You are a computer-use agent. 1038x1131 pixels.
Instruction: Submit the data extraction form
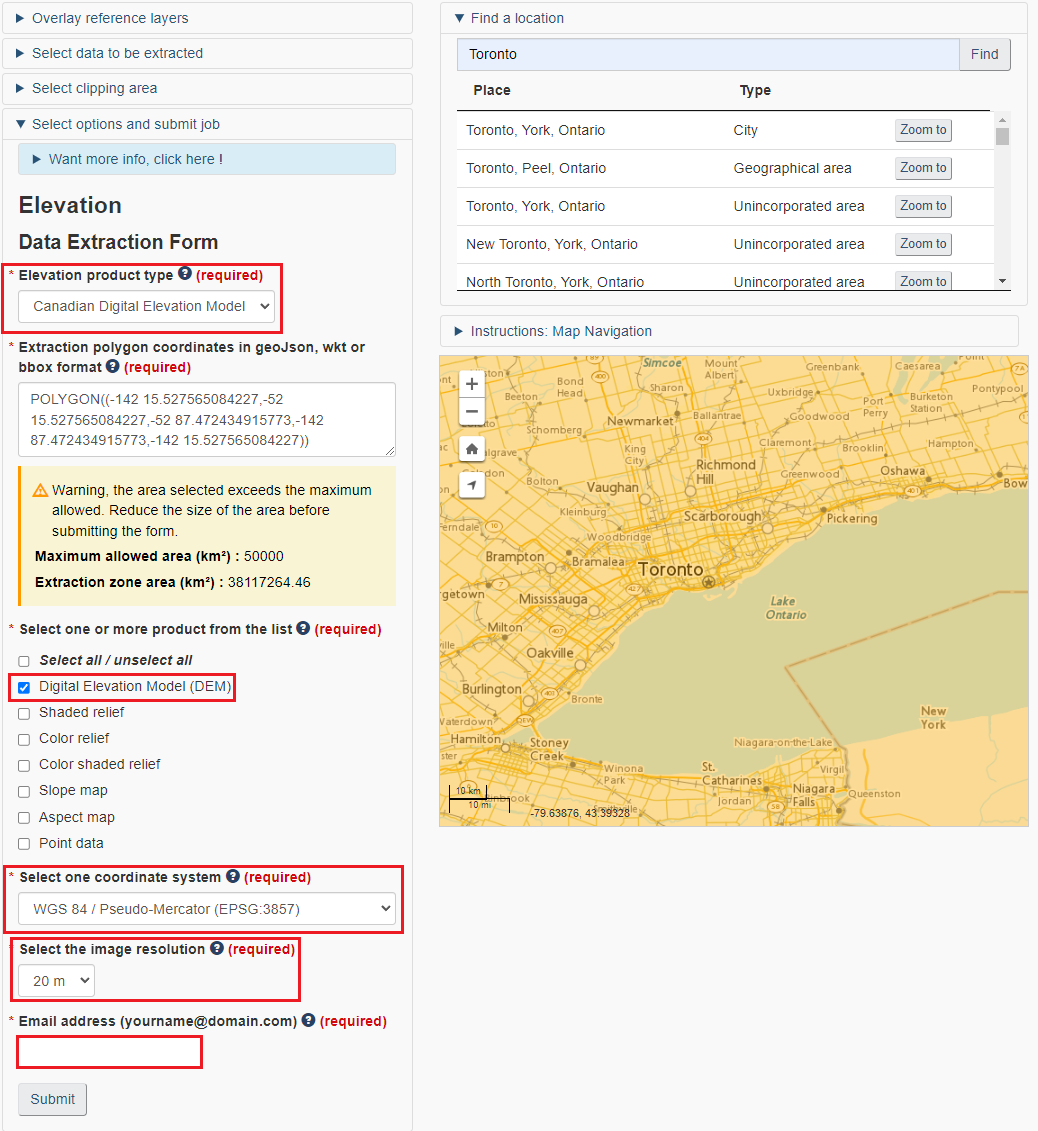coord(52,1099)
